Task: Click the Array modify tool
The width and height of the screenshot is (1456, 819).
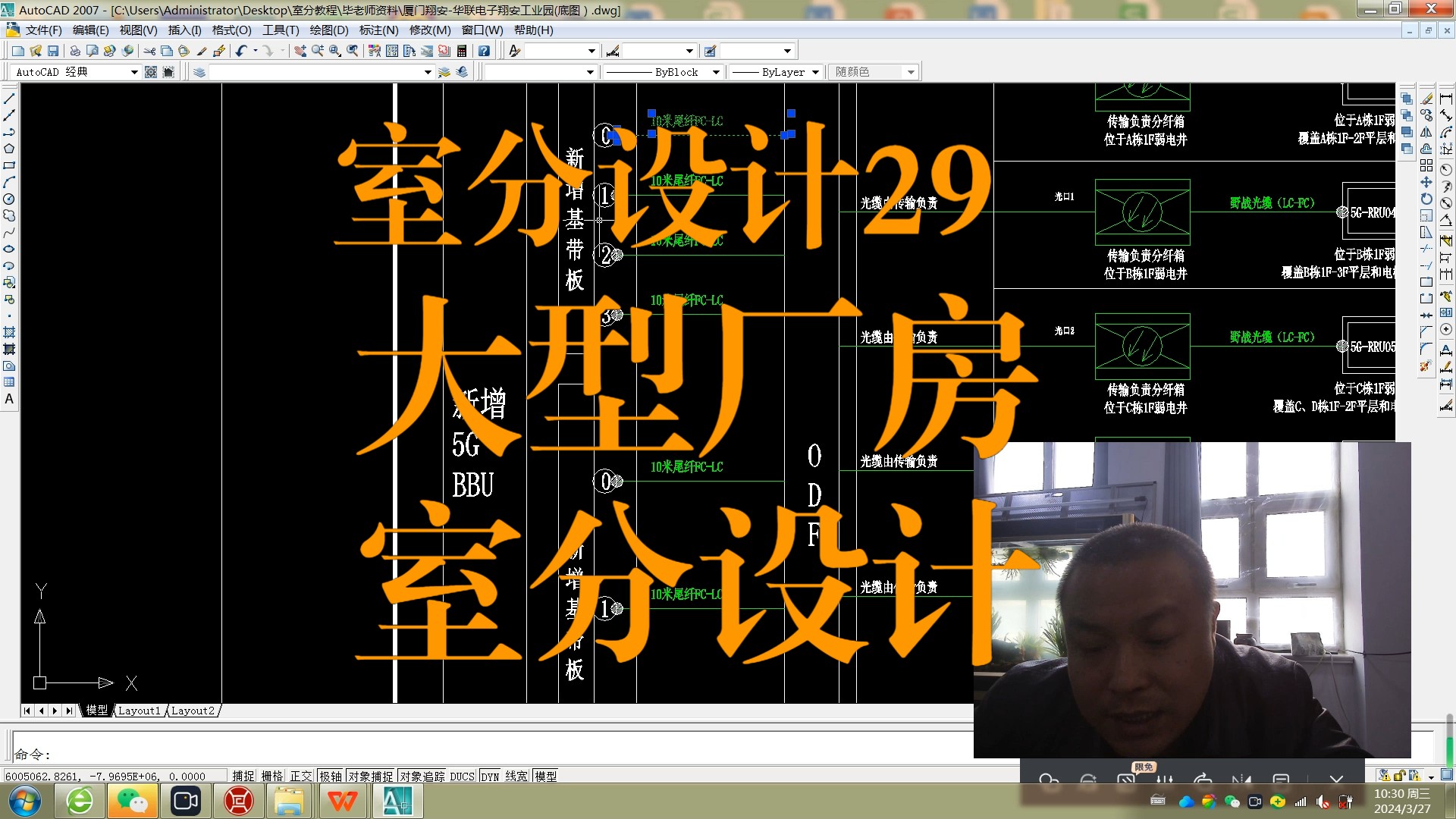Action: click(x=1426, y=165)
